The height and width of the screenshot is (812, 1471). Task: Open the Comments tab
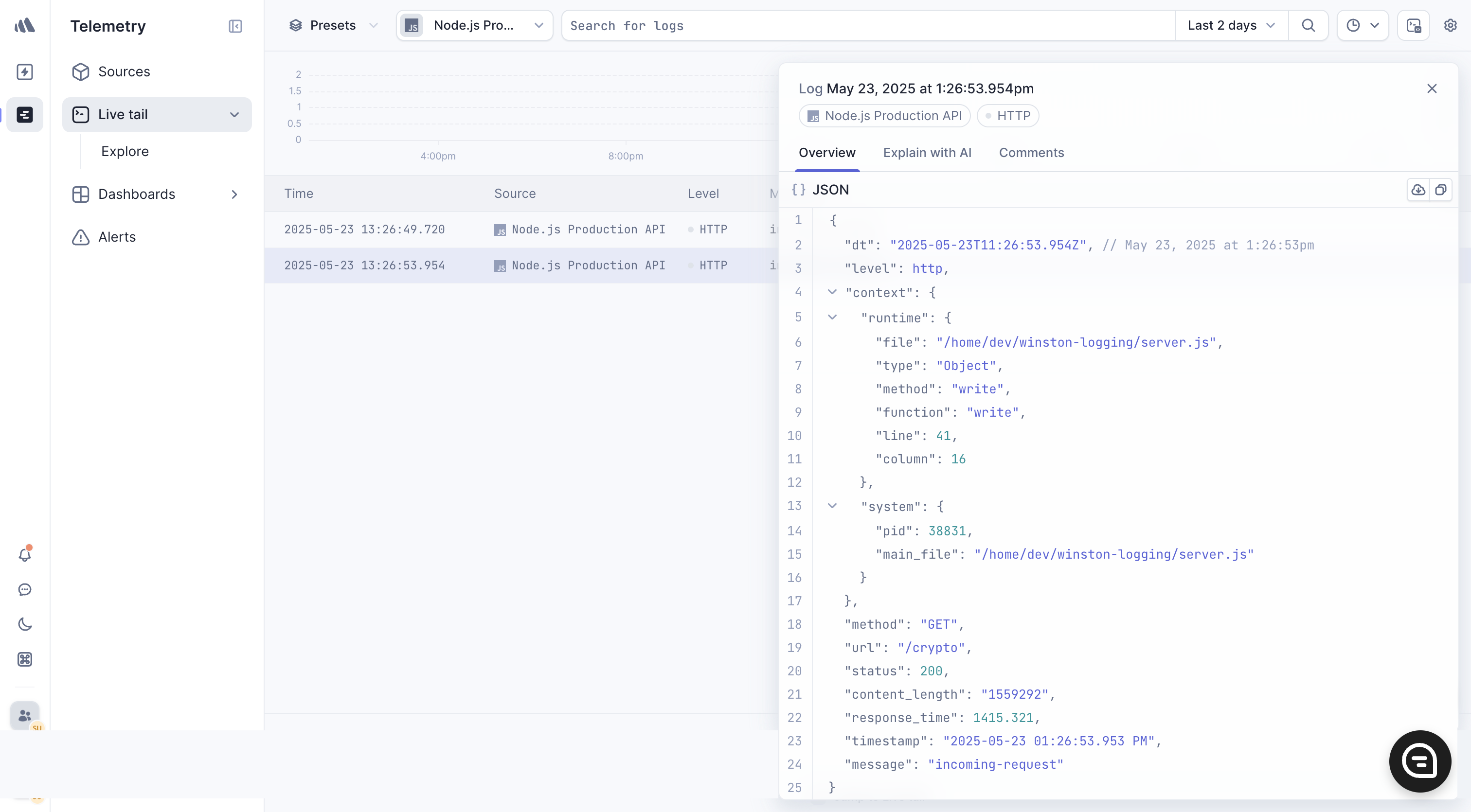click(x=1031, y=153)
